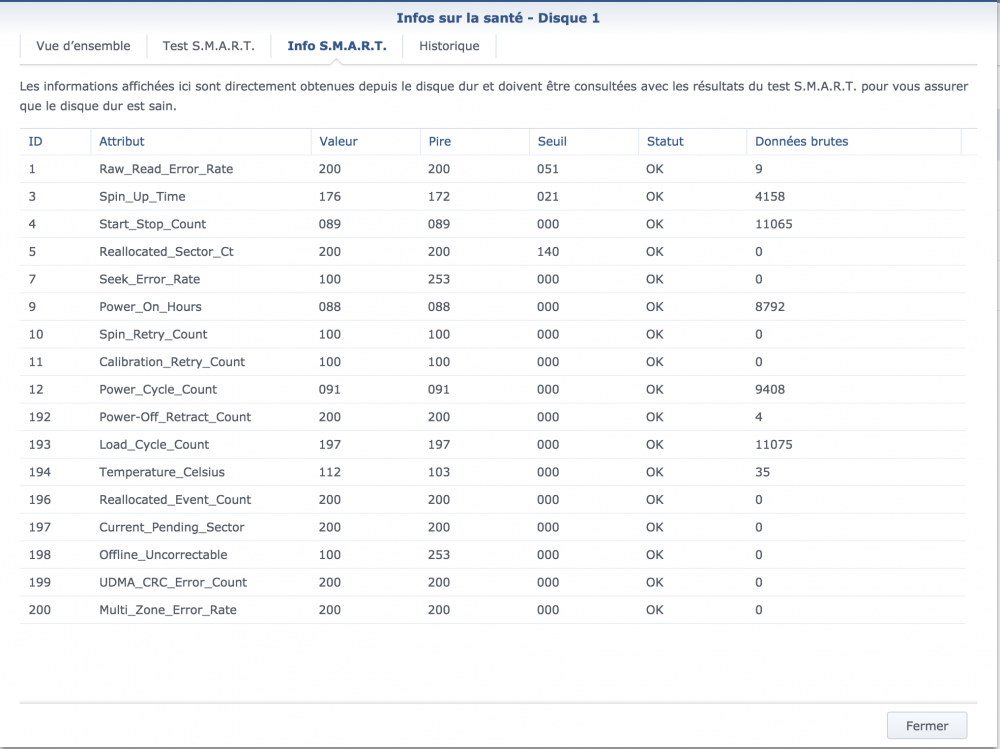This screenshot has width=1000, height=749.
Task: Sort by the ID column header
Action: [x=55, y=142]
